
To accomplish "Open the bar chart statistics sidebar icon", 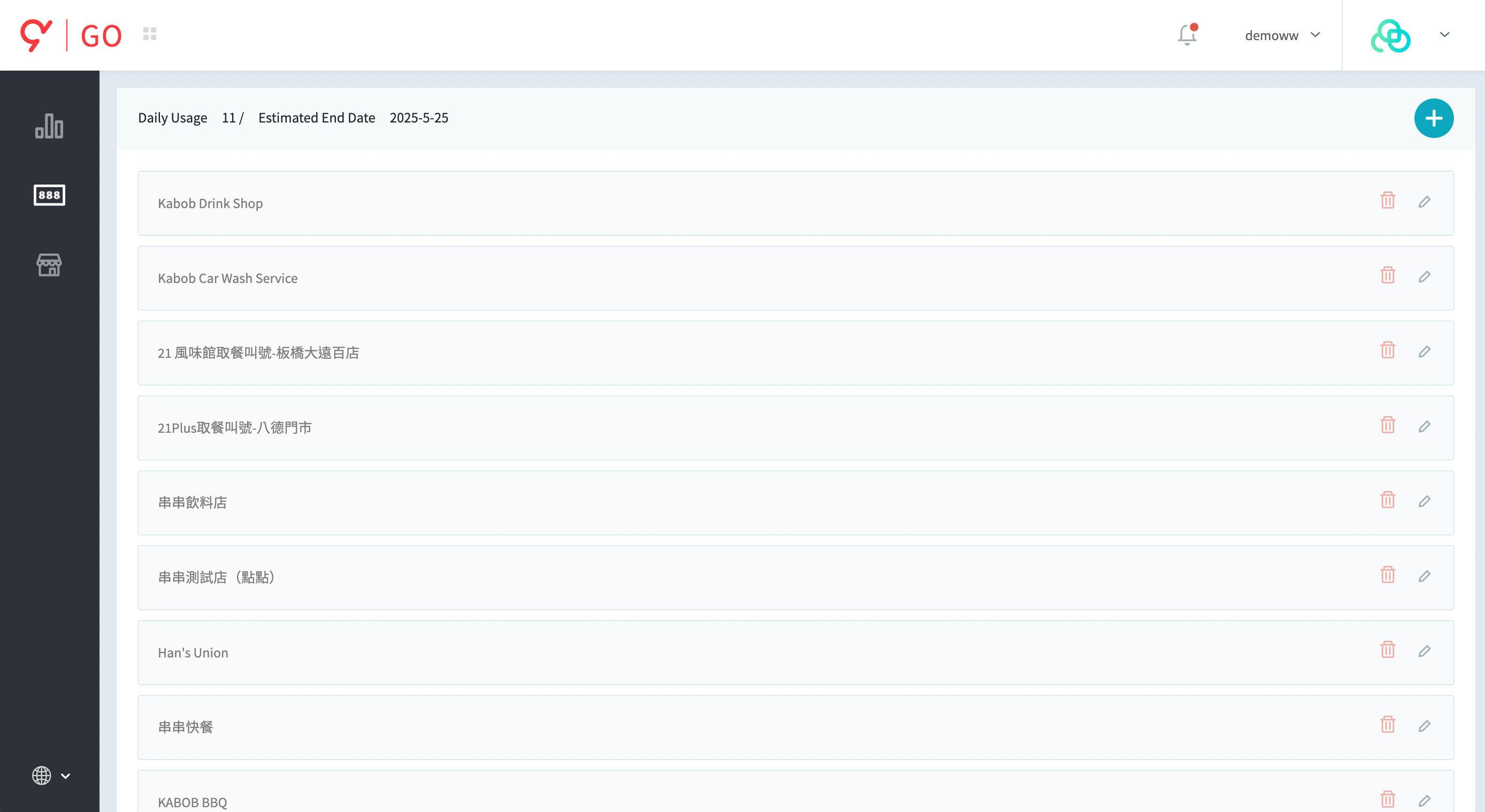I will point(49,126).
